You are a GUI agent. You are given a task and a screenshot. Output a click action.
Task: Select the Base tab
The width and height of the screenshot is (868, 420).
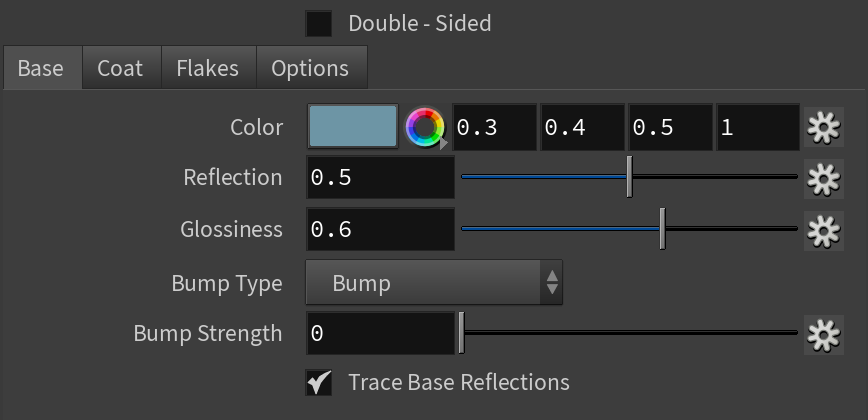41,68
